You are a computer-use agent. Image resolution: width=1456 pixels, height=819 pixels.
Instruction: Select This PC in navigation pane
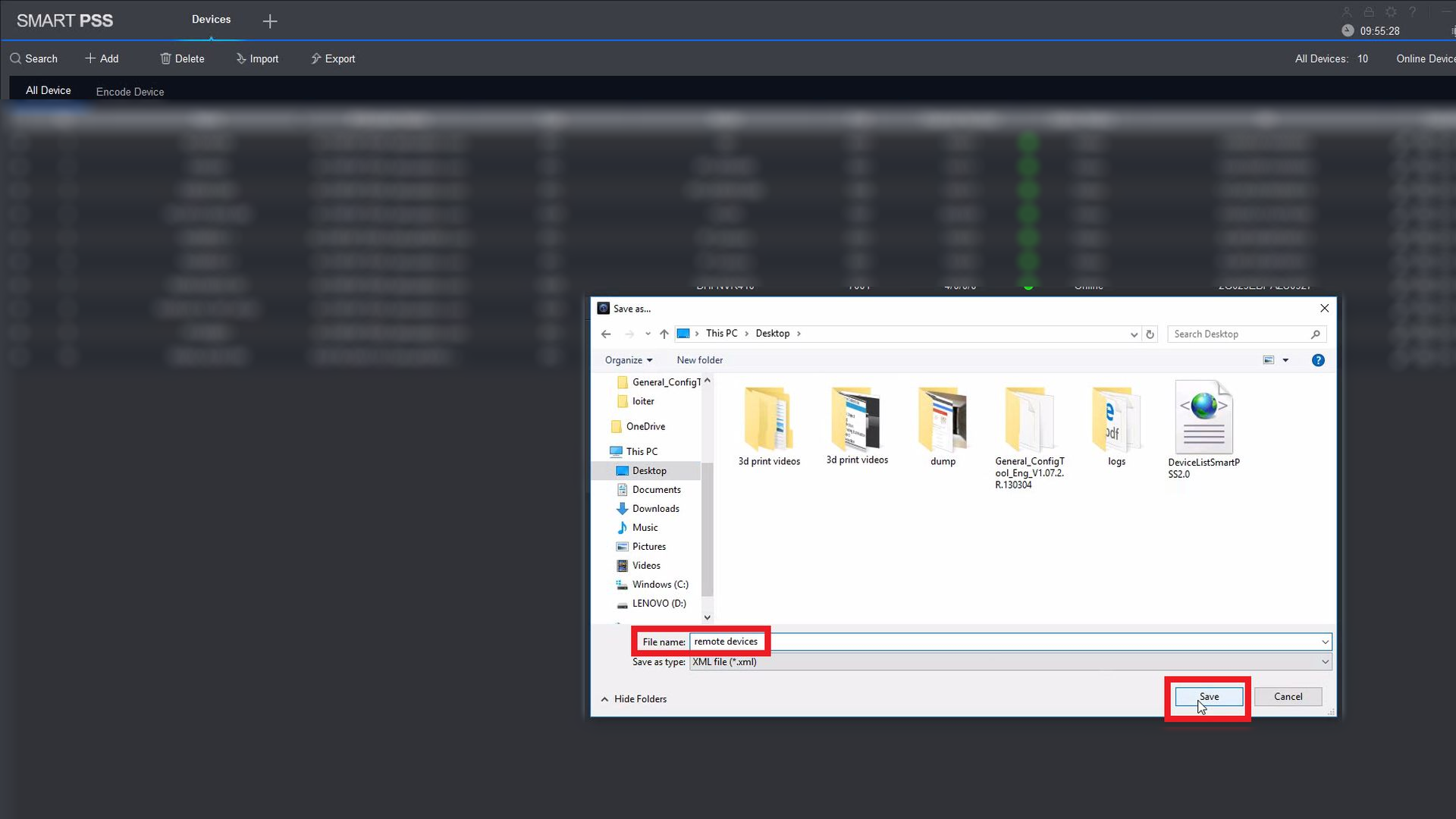coord(634,451)
